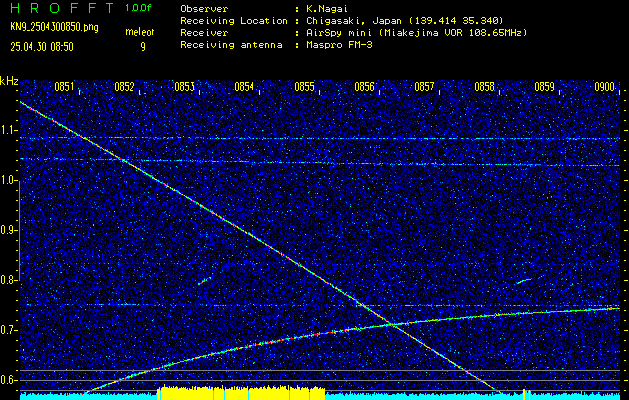
Task: Click the kHz axis unit label
Action: pyautogui.click(x=9, y=81)
